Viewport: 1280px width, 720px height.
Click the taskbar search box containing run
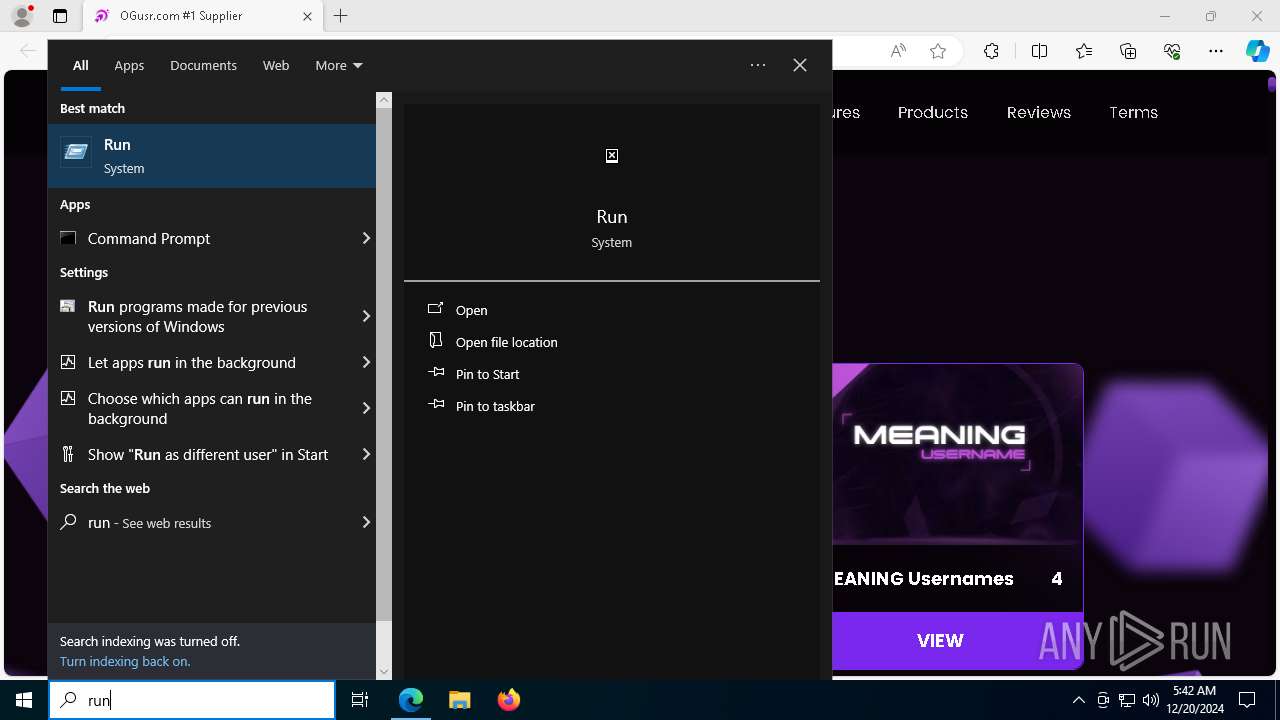click(x=192, y=700)
